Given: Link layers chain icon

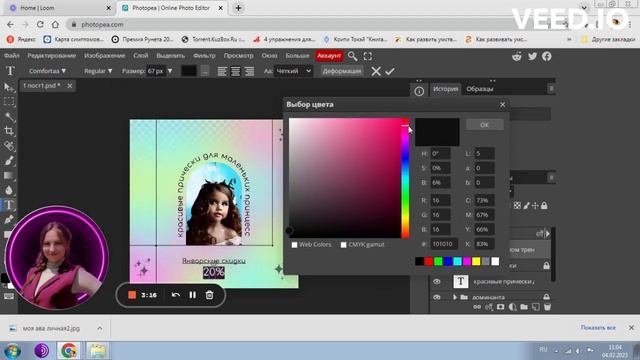Looking at the screenshot, I should [x=477, y=307].
